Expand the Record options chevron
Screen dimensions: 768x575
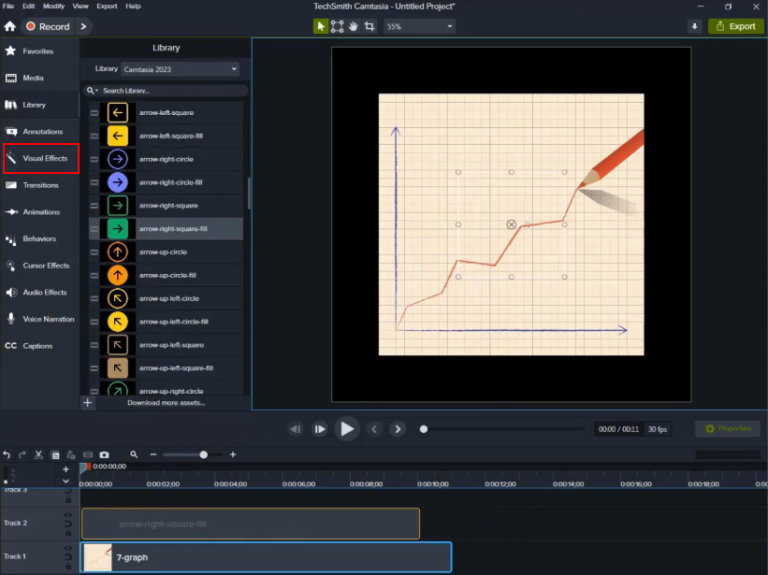(84, 26)
